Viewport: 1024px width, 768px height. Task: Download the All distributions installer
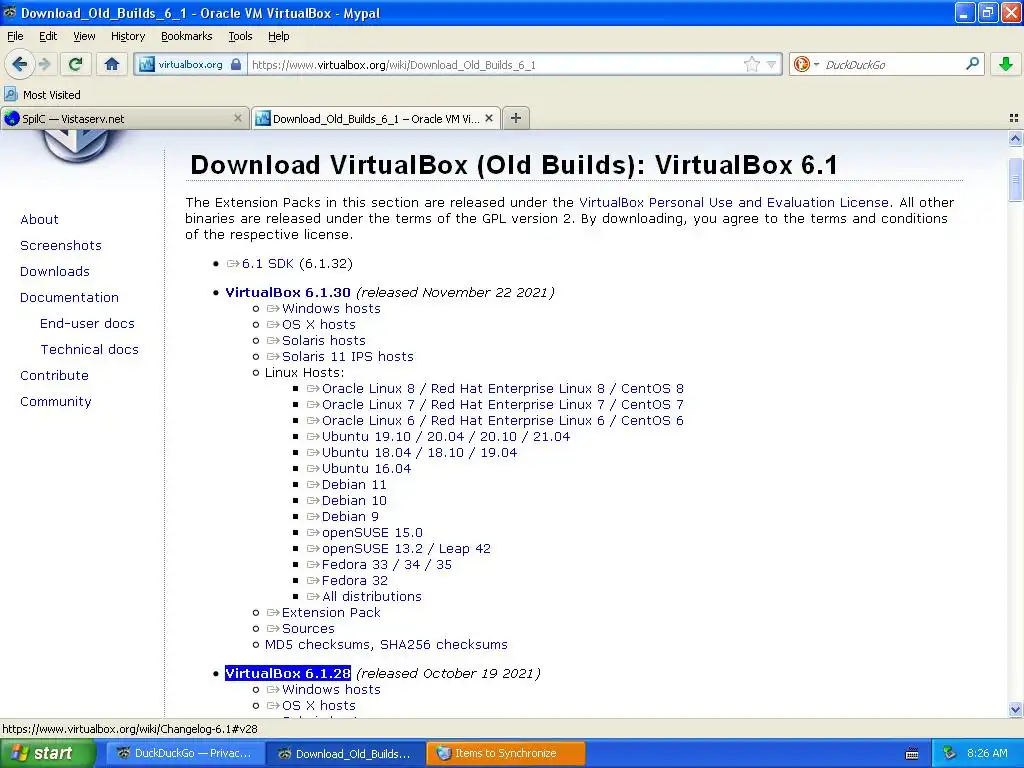click(x=372, y=597)
